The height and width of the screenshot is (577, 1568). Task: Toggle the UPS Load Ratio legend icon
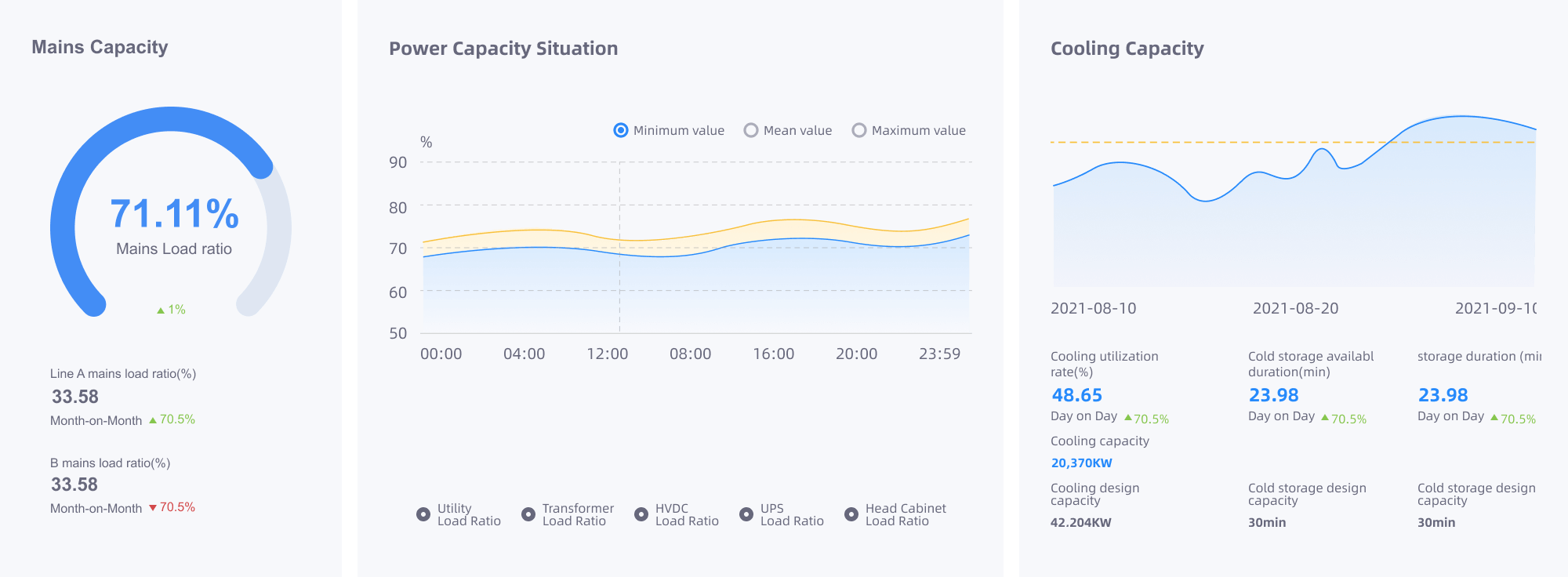pyautogui.click(x=746, y=514)
